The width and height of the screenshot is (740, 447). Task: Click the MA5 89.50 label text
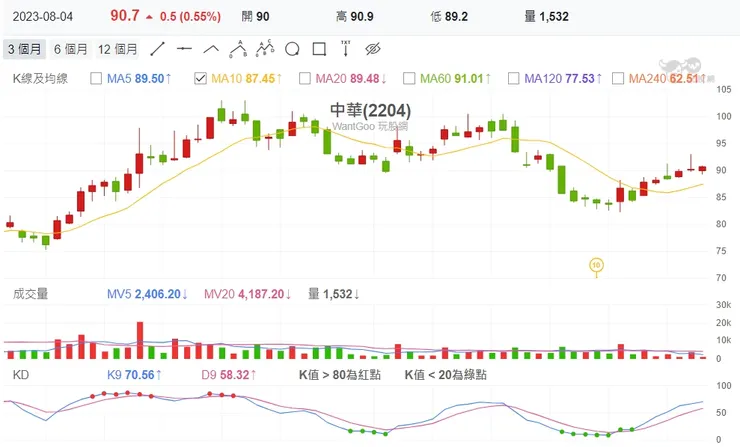[x=139, y=78]
